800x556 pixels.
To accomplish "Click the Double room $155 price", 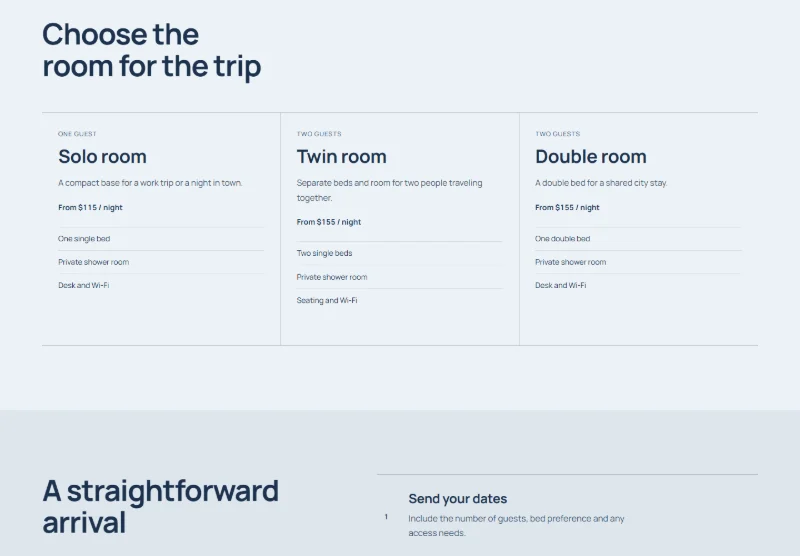I will 567,208.
